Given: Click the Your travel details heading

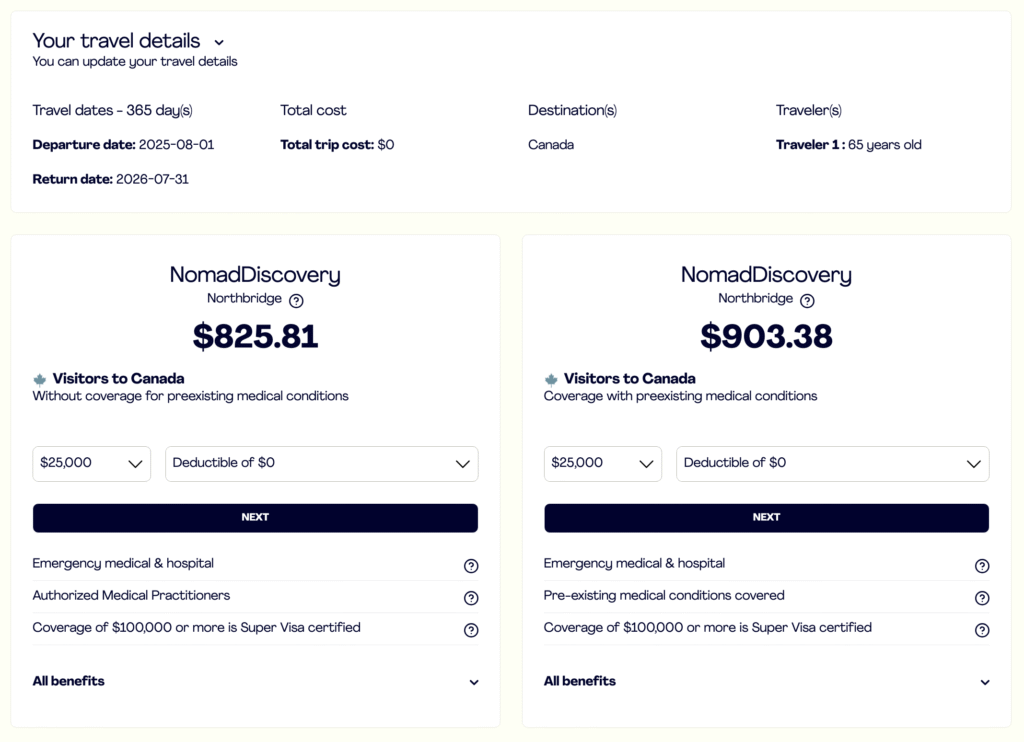Looking at the screenshot, I should coord(116,41).
